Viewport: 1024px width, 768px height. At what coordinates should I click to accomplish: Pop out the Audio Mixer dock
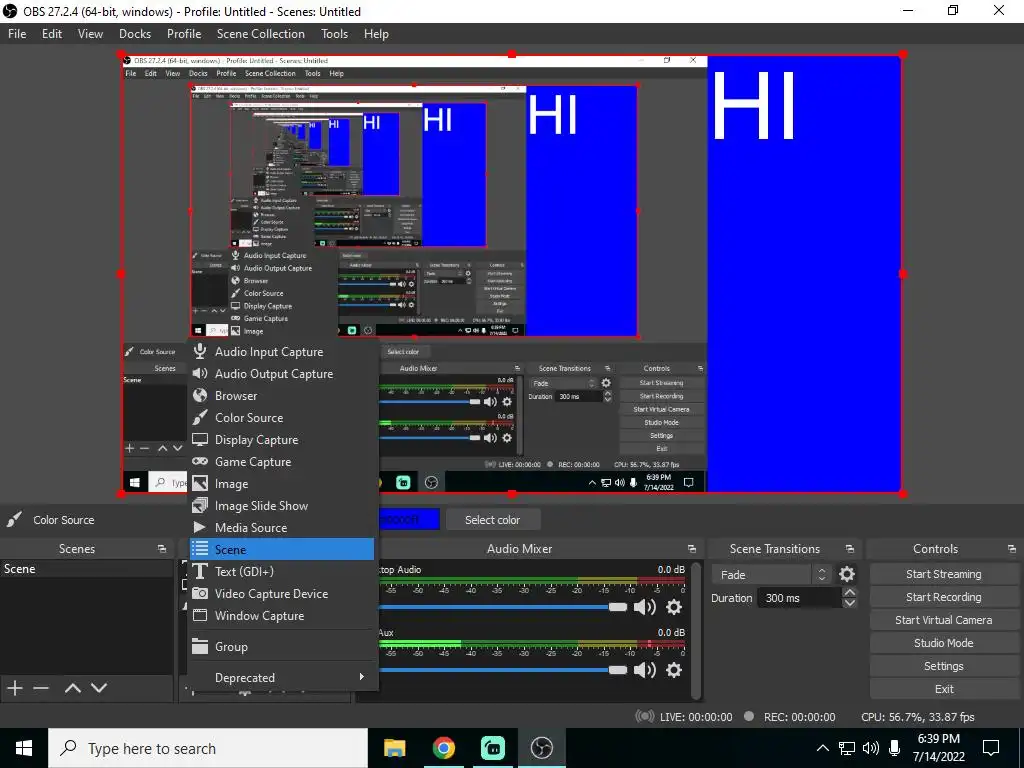[x=692, y=549]
